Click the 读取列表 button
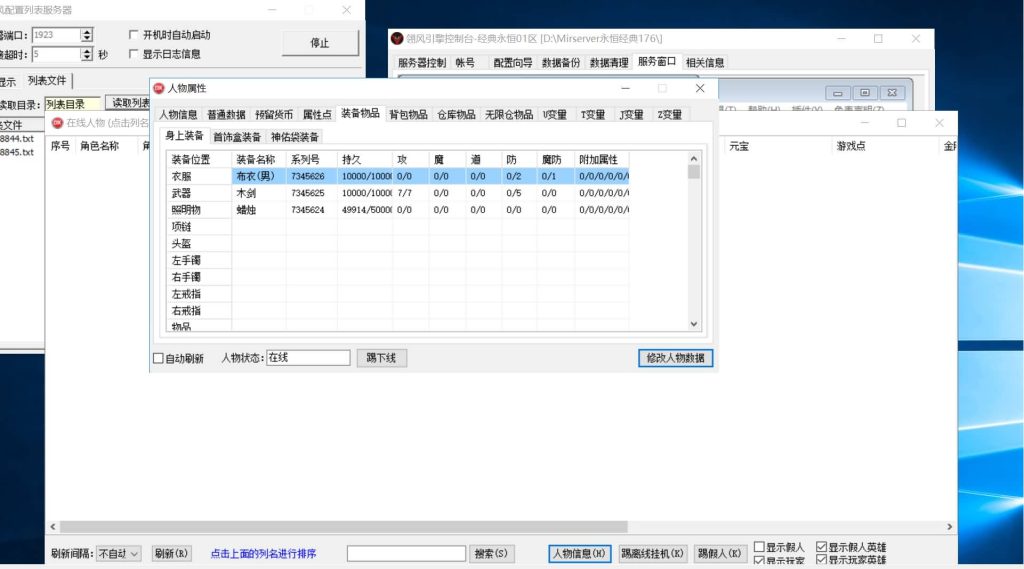 click(129, 103)
